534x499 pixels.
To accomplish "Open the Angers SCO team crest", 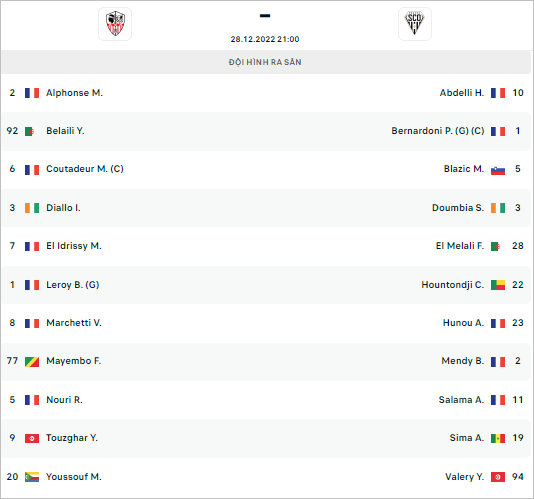I will [415, 24].
